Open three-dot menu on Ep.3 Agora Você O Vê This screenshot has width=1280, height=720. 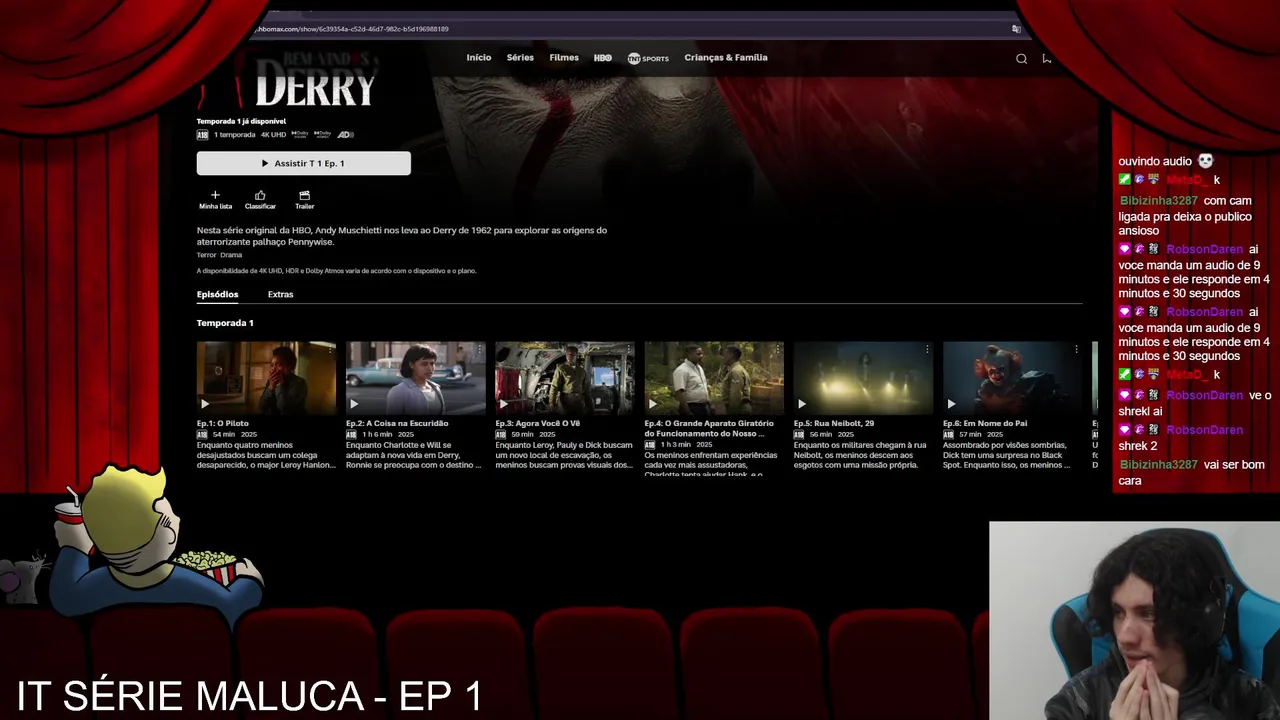click(628, 349)
